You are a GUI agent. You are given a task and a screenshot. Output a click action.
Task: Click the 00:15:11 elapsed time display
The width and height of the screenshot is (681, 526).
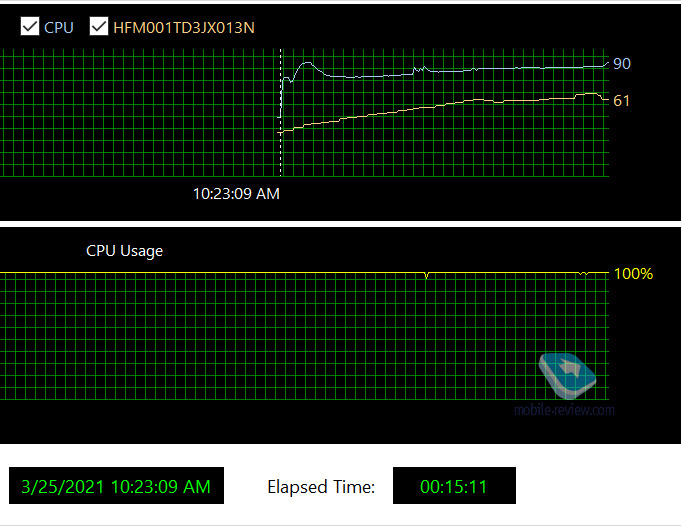(454, 486)
